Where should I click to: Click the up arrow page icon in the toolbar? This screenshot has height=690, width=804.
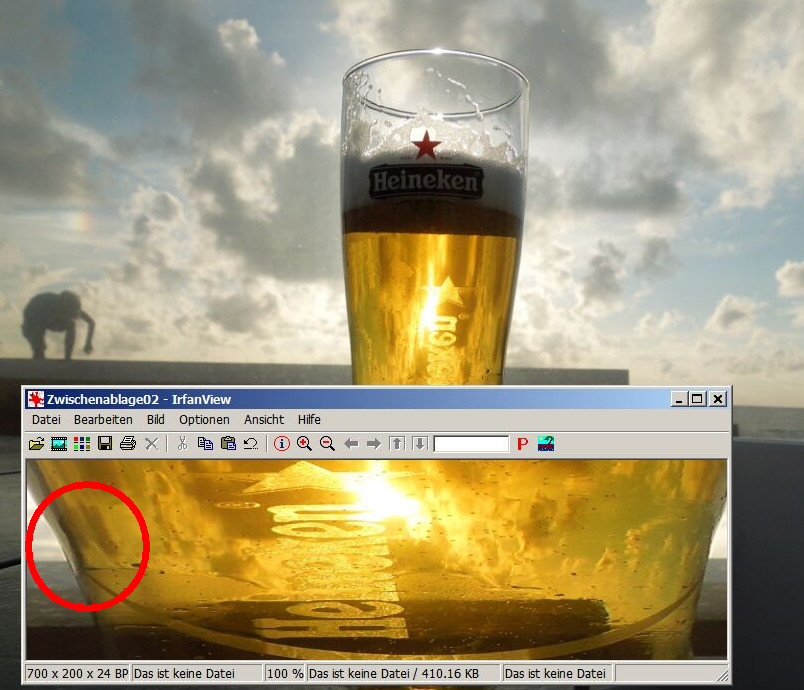[x=397, y=443]
